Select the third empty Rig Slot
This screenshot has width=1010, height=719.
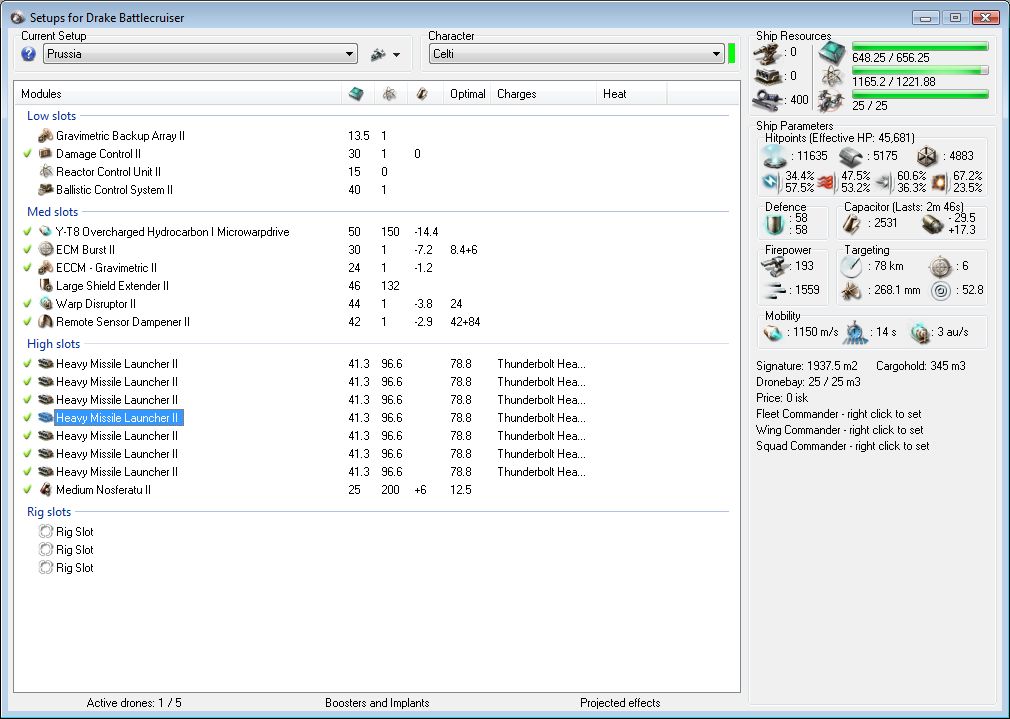tap(66, 568)
